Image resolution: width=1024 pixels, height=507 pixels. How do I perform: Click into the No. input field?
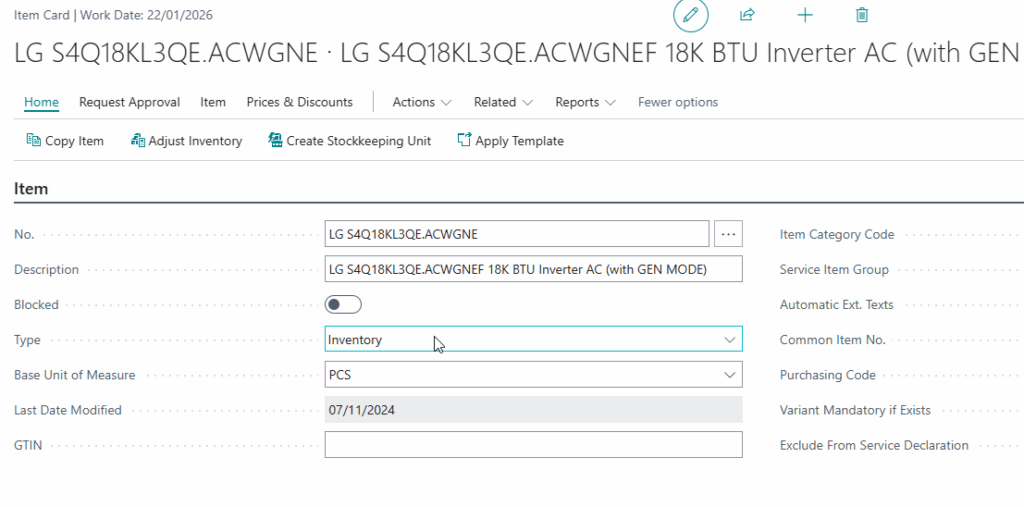(517, 234)
